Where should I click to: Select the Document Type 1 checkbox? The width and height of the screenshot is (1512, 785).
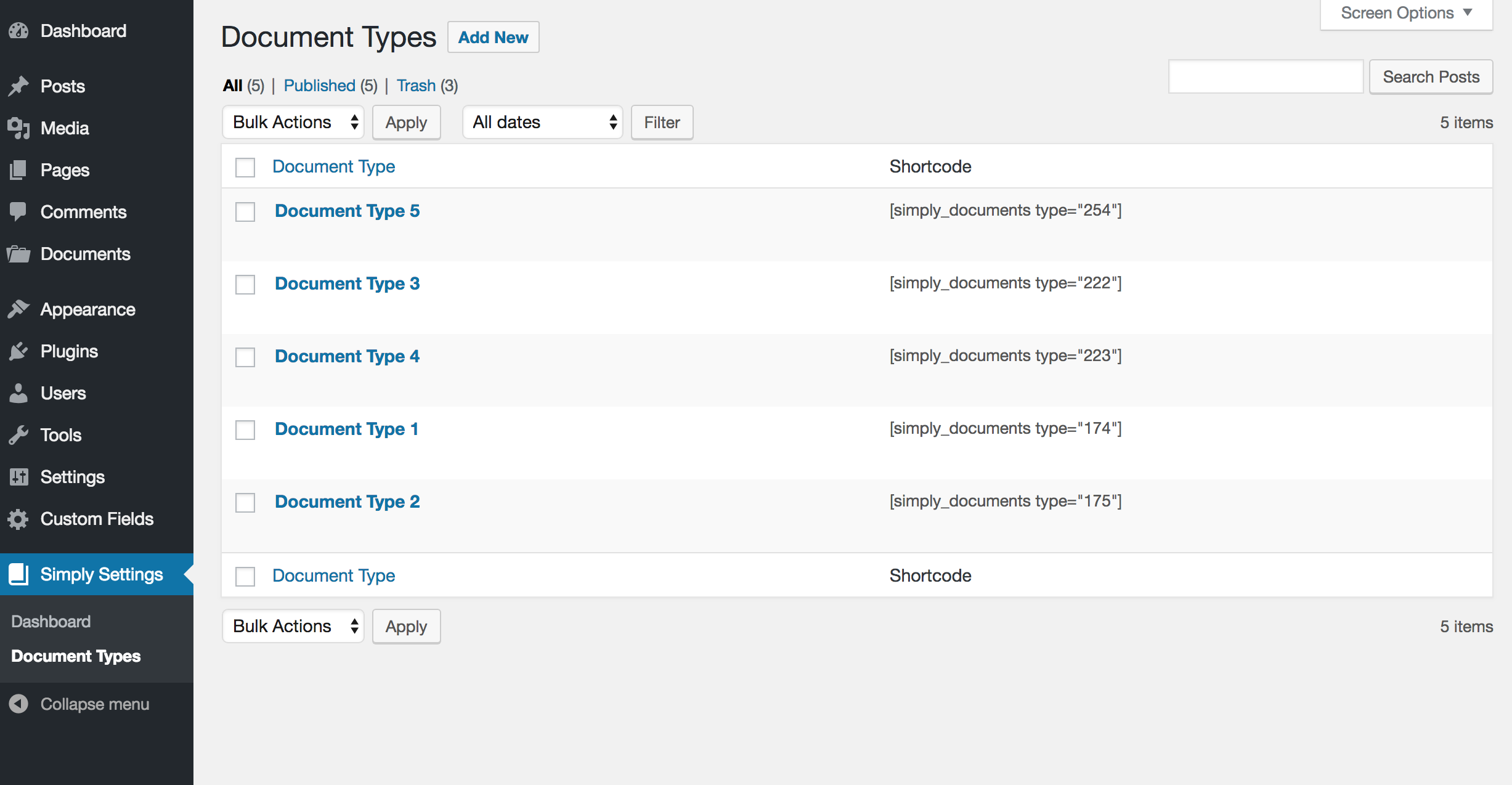245,429
